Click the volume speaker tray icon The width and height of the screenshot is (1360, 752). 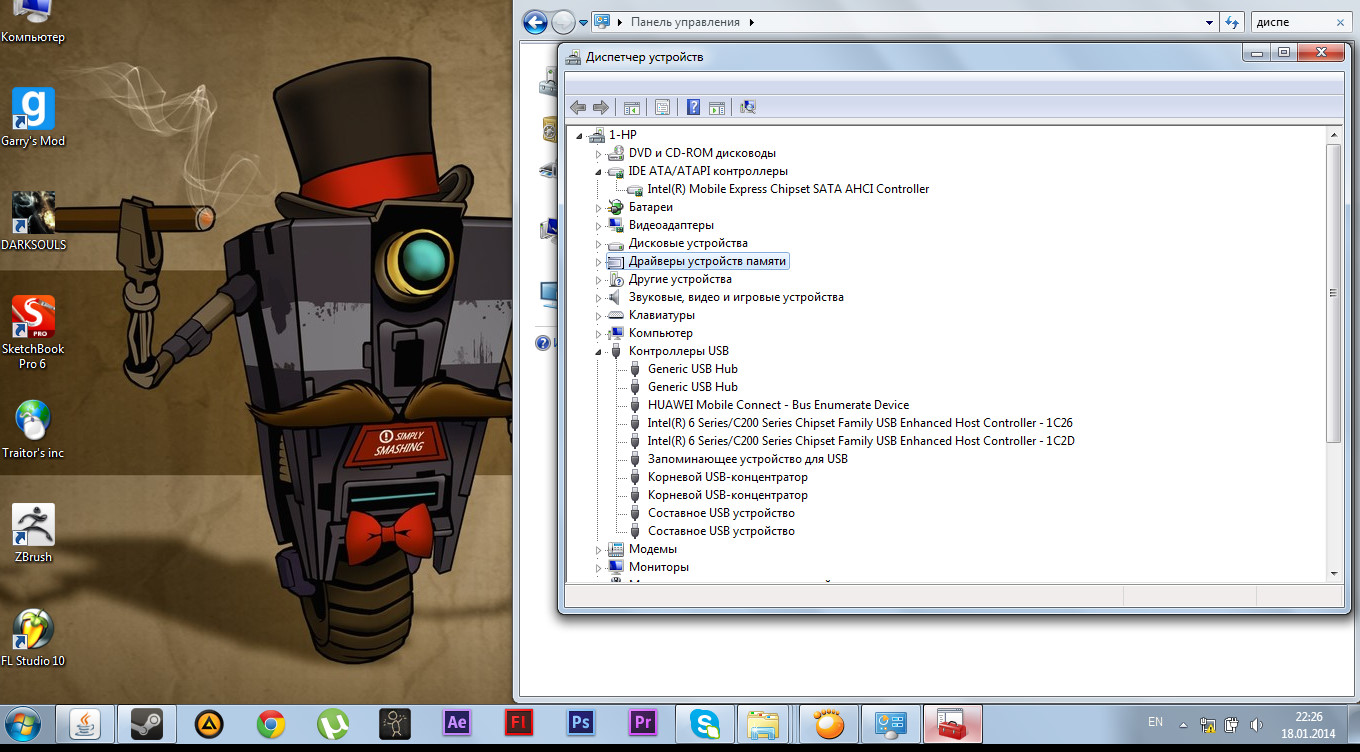click(x=1256, y=725)
